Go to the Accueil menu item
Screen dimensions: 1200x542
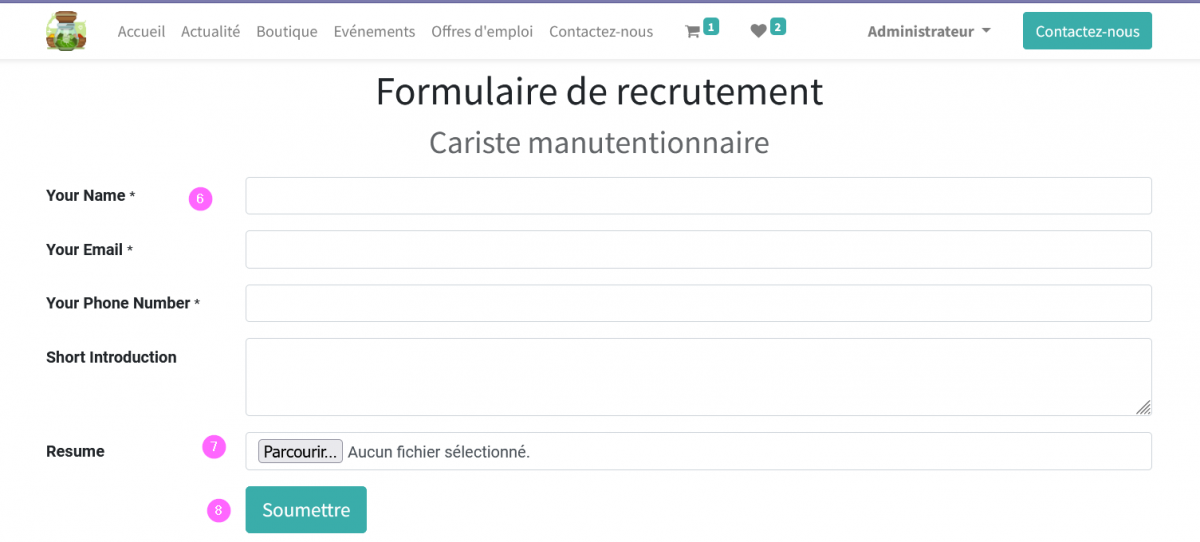click(x=141, y=31)
